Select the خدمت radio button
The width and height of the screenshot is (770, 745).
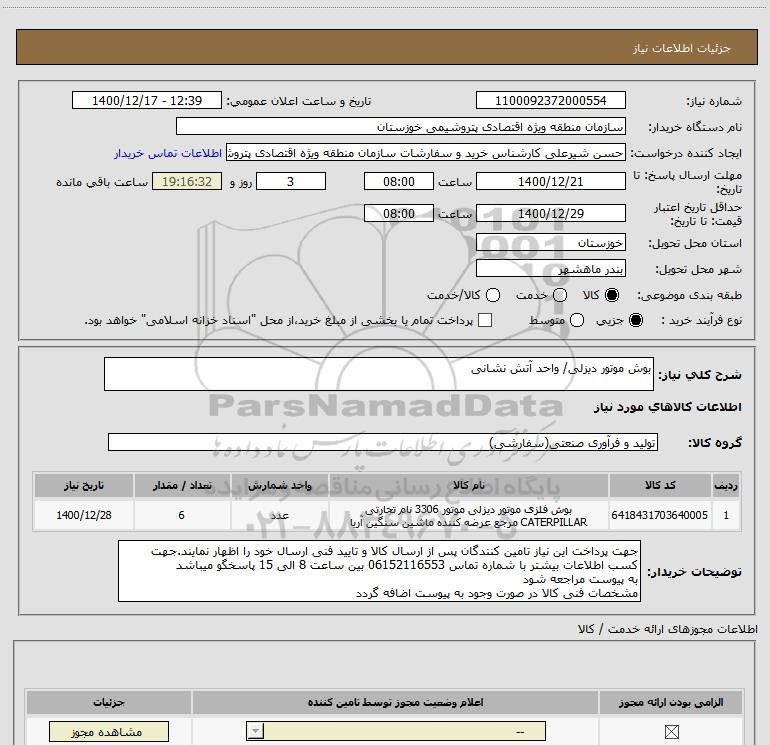tap(560, 295)
